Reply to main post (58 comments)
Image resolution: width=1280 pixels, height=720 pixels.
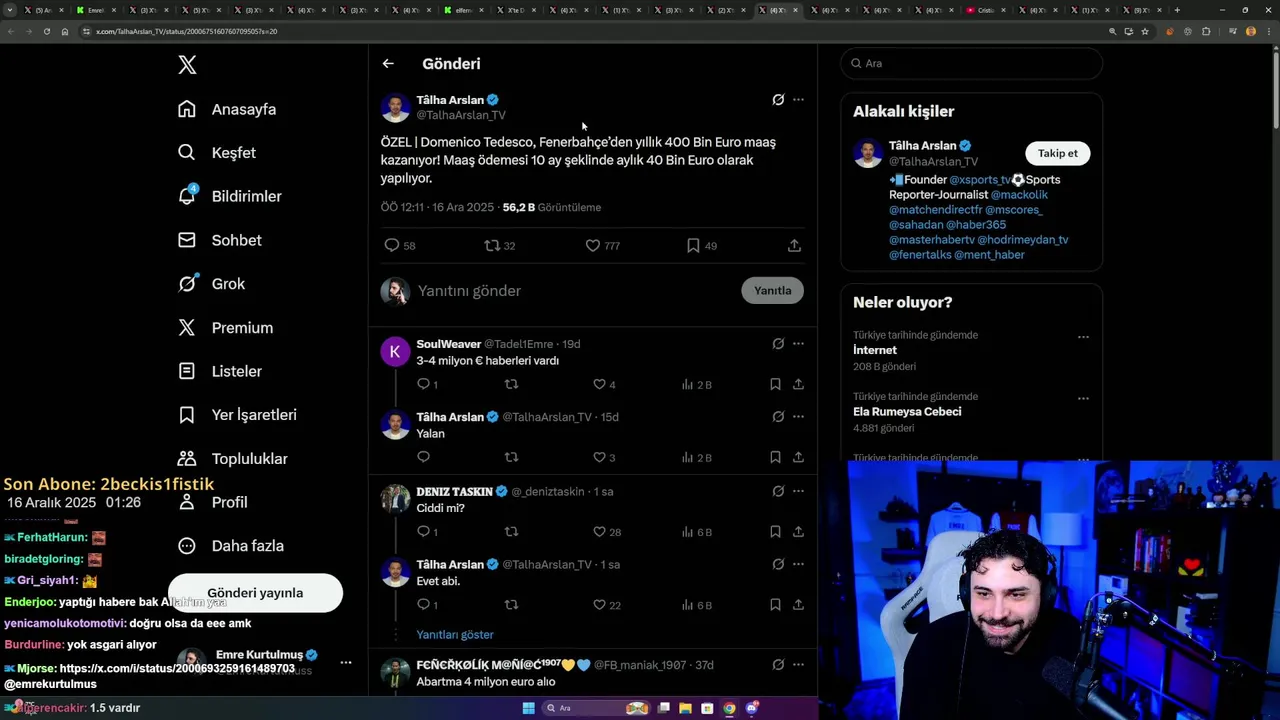point(399,245)
